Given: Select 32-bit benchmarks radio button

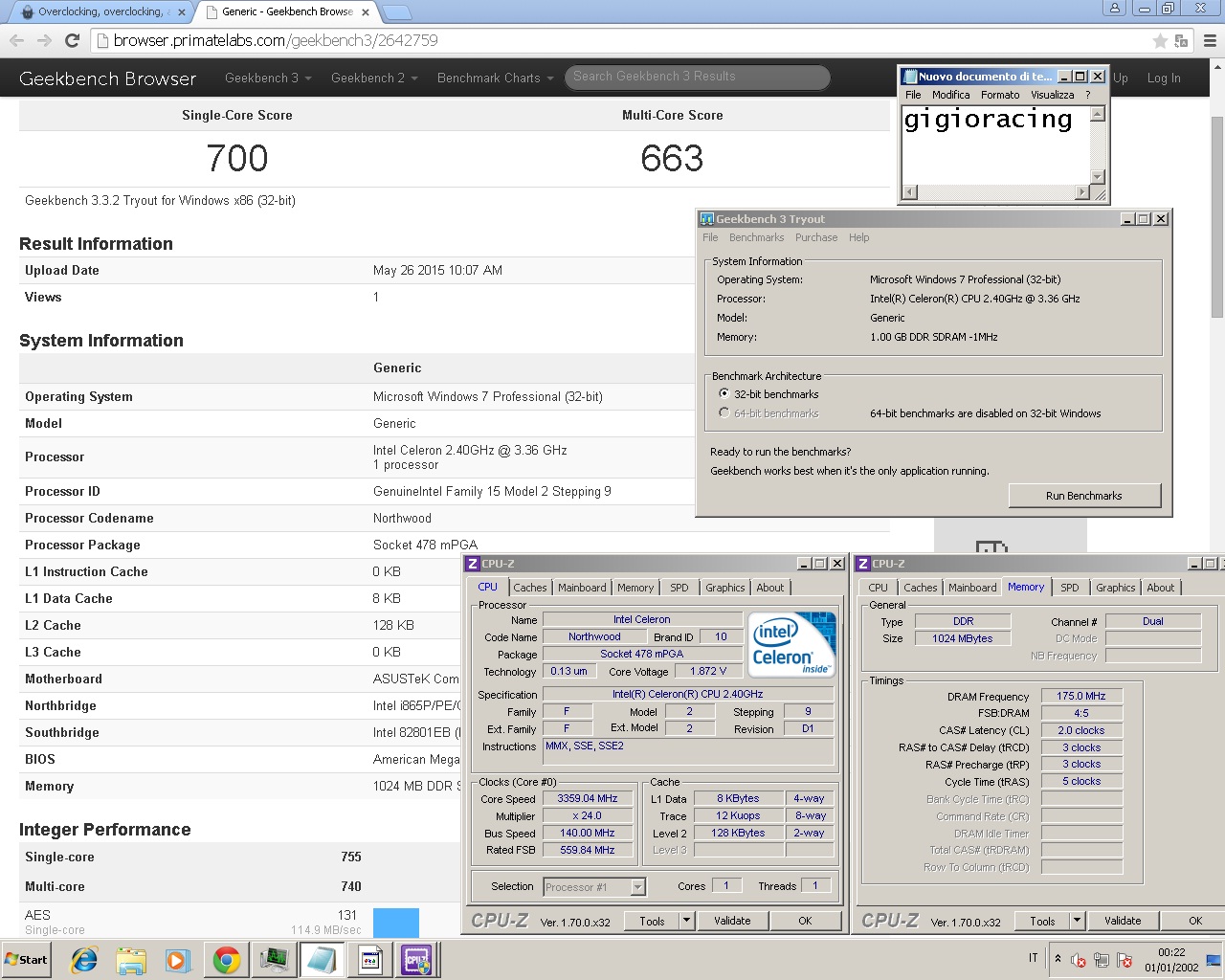Looking at the screenshot, I should (724, 394).
